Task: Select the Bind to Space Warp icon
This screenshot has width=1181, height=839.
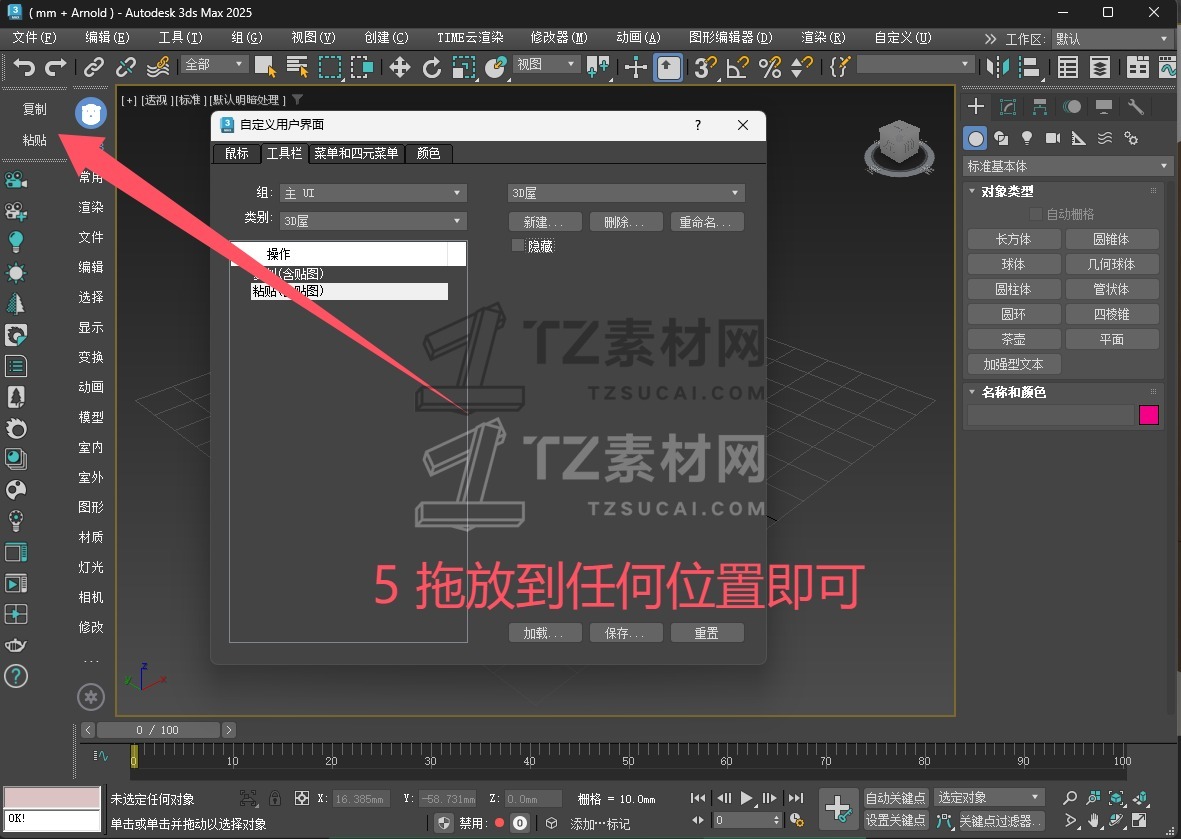Action: click(x=157, y=68)
